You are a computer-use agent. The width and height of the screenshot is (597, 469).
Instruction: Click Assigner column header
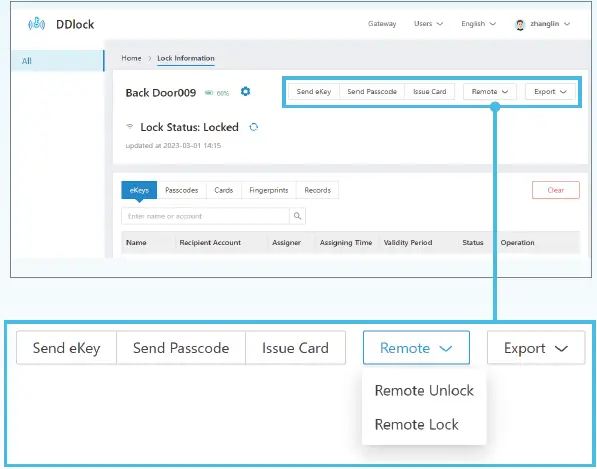tap(286, 242)
